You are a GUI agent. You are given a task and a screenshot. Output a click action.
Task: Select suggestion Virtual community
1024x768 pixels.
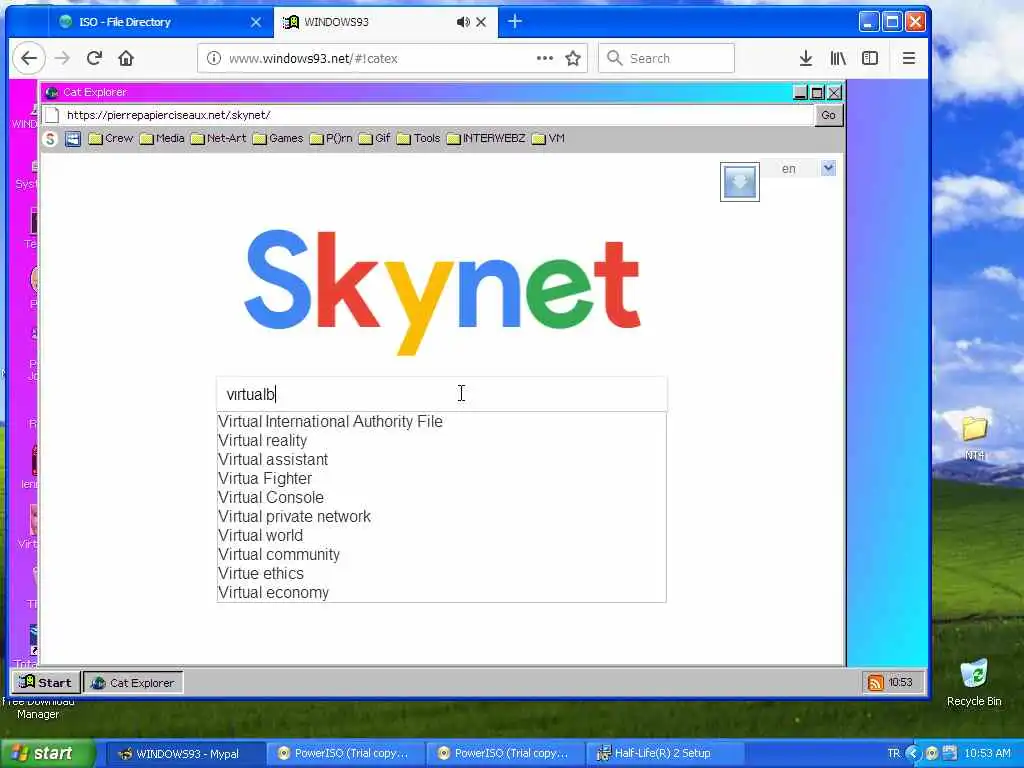pyautogui.click(x=441, y=554)
